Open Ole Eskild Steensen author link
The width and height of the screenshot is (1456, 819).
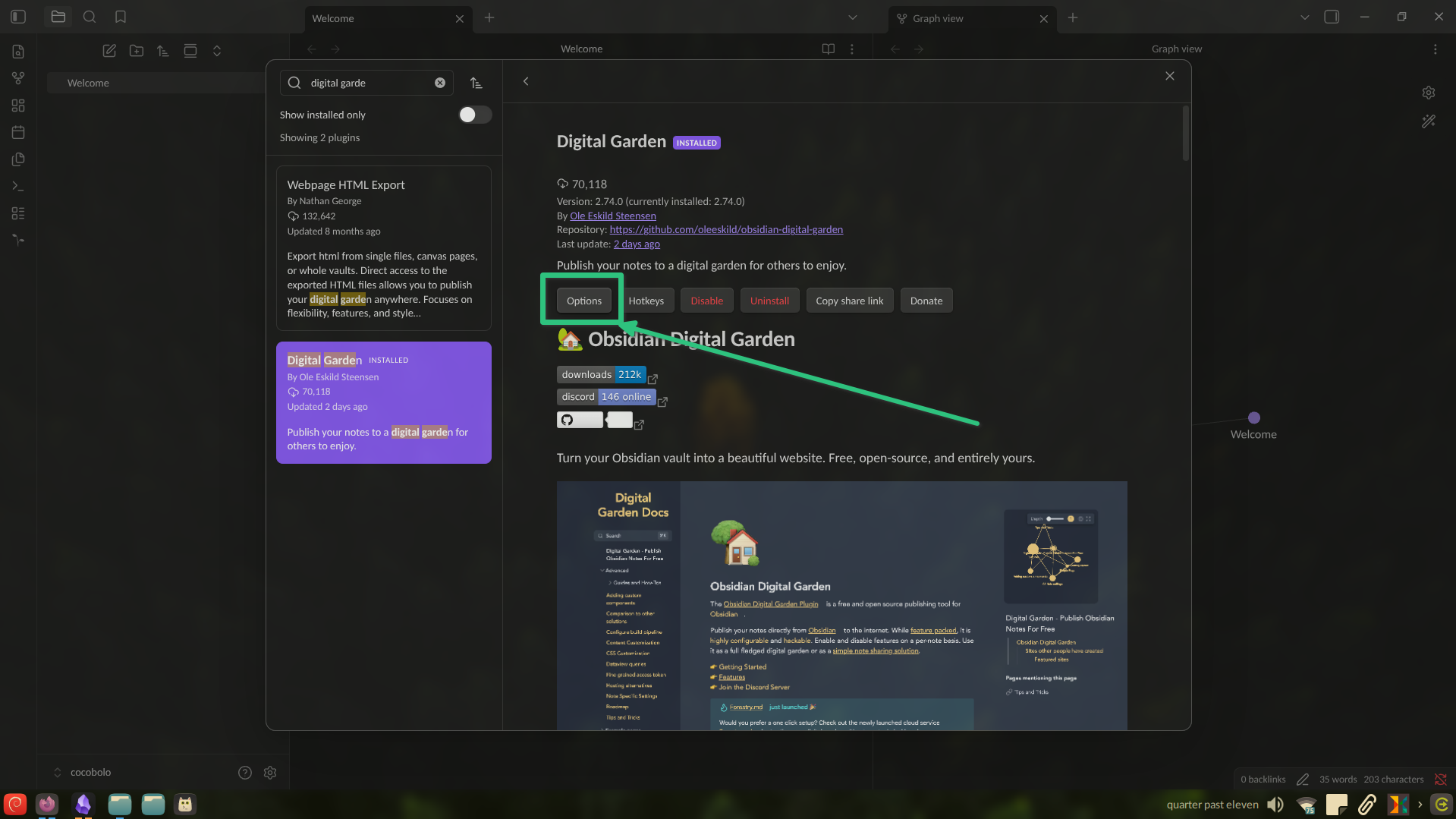point(612,216)
